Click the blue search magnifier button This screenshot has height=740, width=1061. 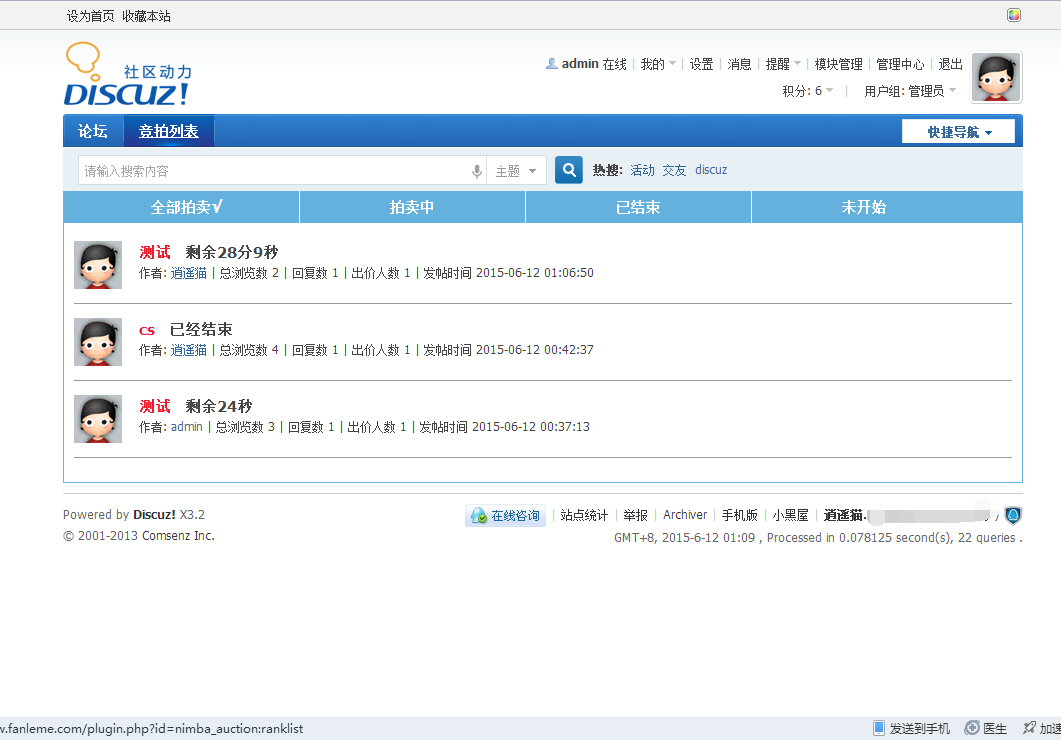(x=569, y=170)
